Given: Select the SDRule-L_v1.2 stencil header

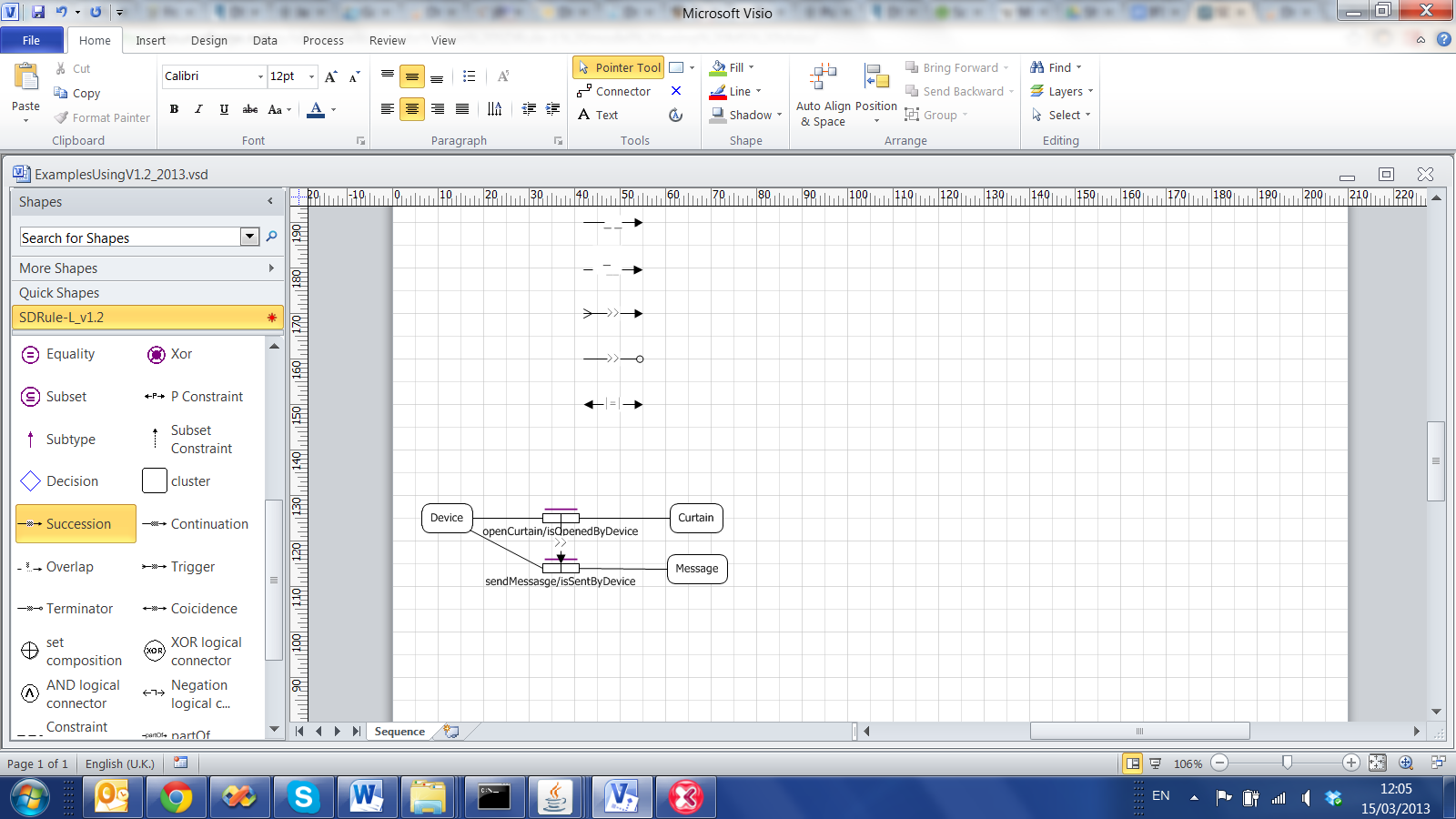Looking at the screenshot, I should click(147, 318).
